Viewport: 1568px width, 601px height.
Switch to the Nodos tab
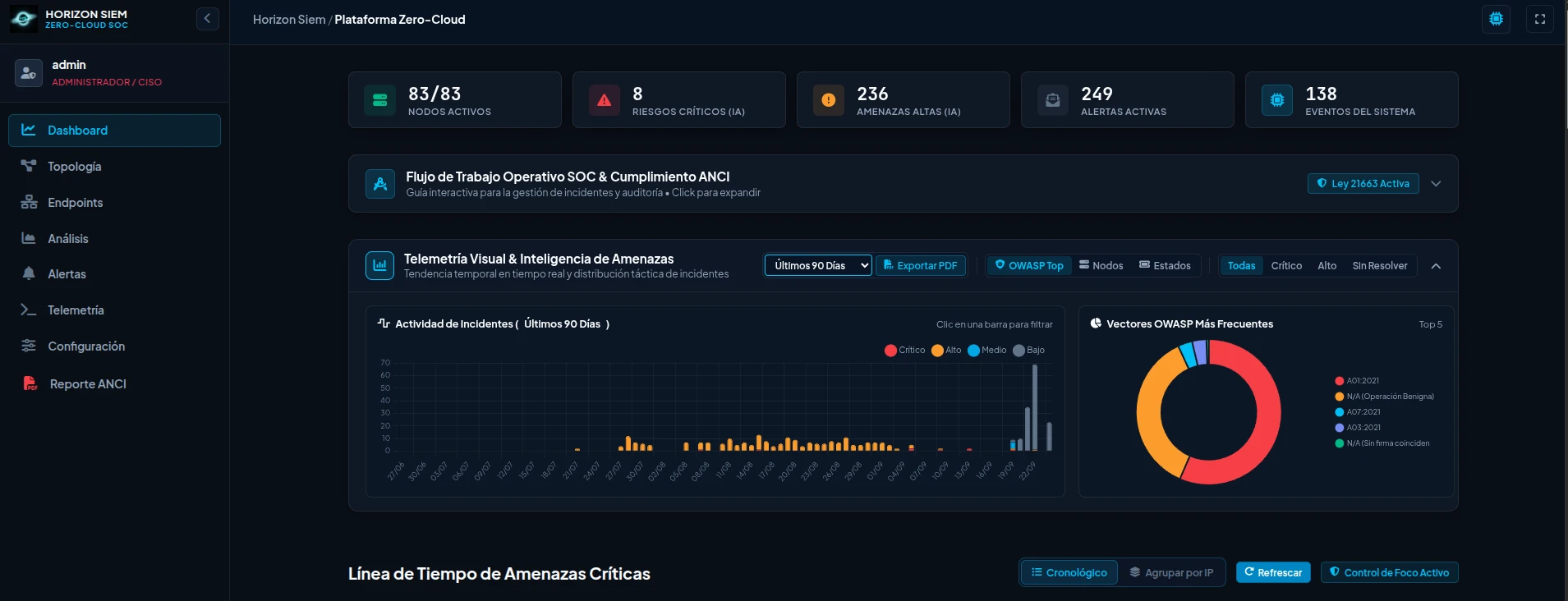1101,265
